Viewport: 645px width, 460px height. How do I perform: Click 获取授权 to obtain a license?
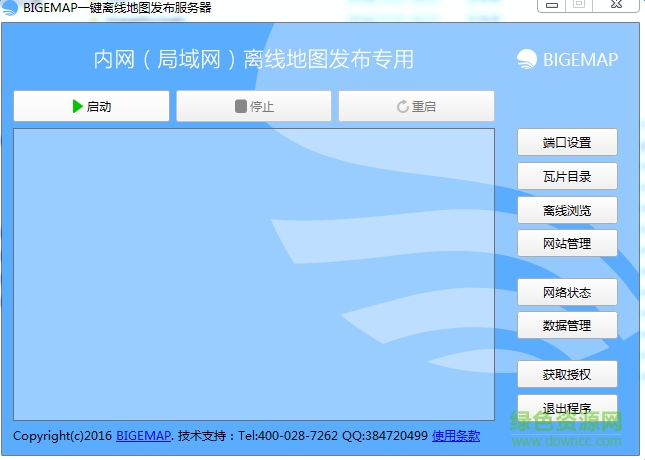[567, 374]
